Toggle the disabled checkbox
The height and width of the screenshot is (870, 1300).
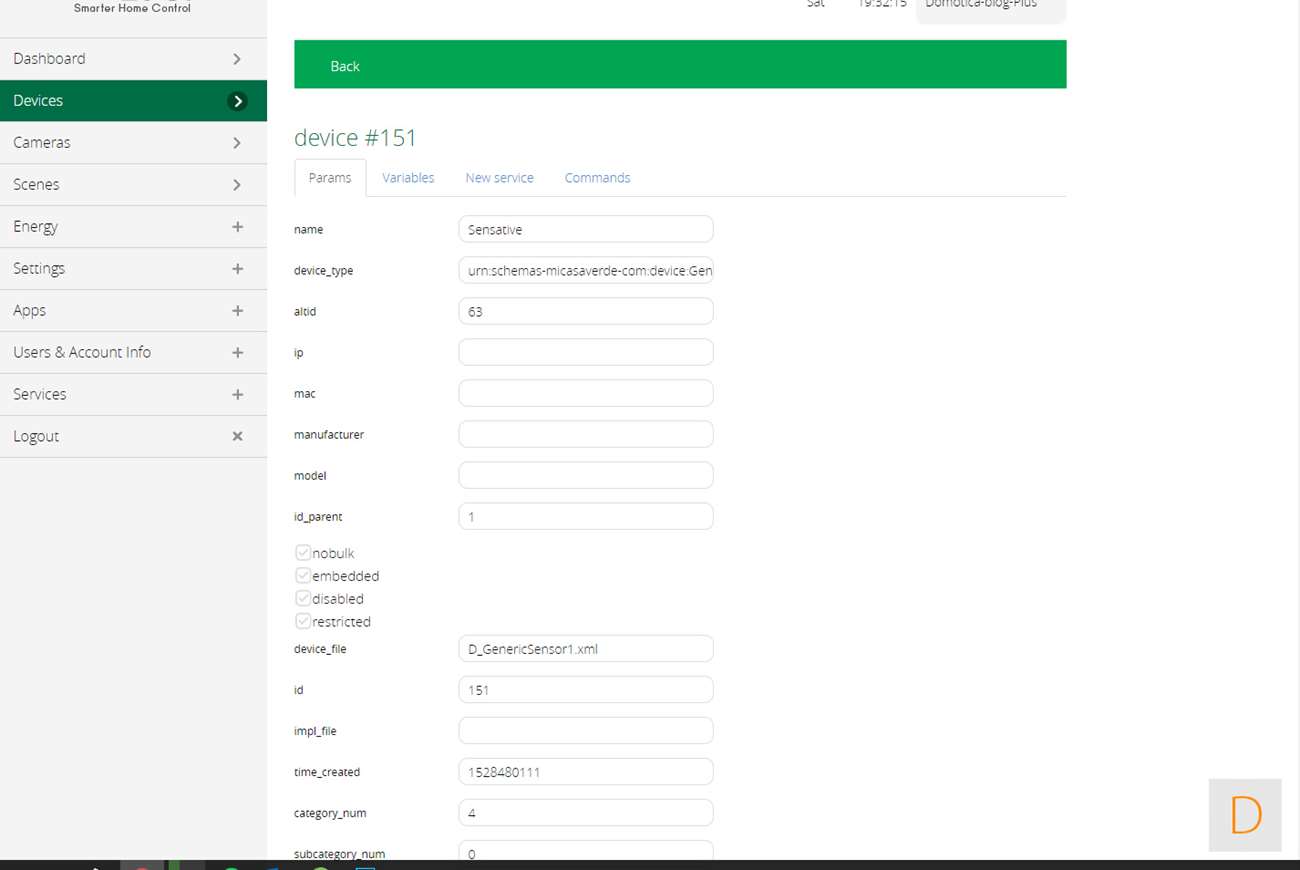[x=303, y=598]
